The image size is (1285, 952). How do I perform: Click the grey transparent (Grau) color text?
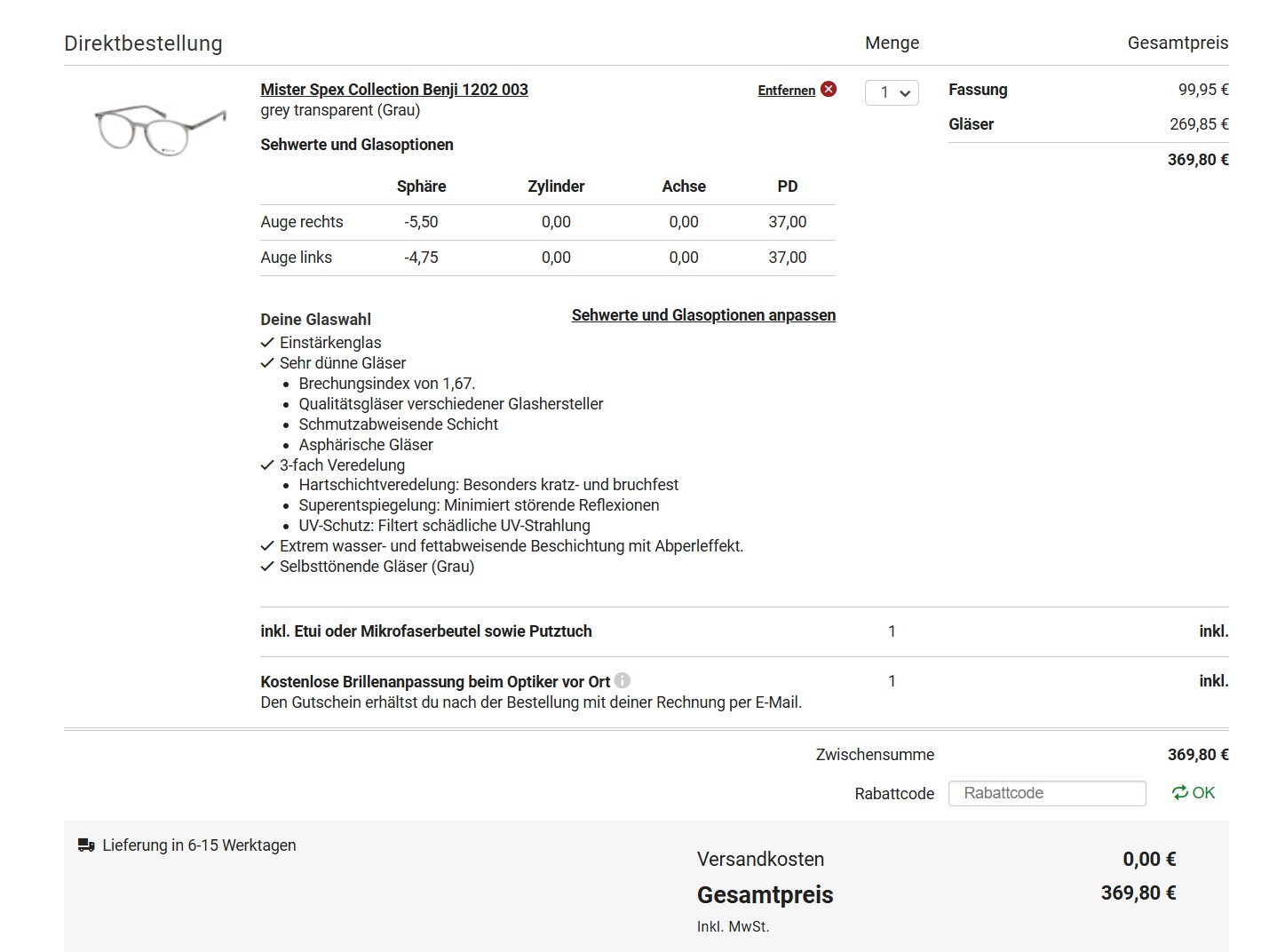point(340,110)
